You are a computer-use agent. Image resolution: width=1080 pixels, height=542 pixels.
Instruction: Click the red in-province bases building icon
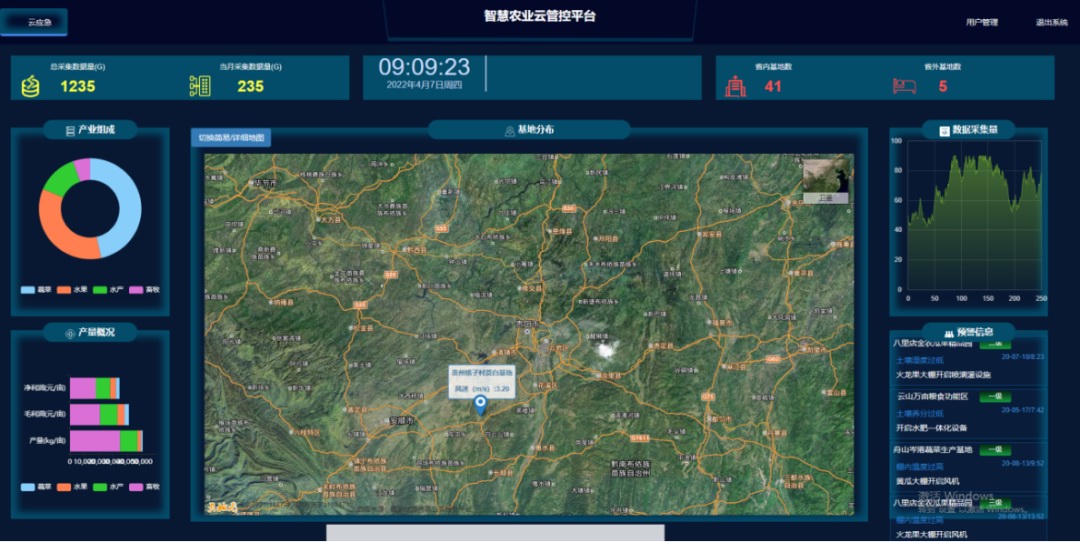coord(736,86)
